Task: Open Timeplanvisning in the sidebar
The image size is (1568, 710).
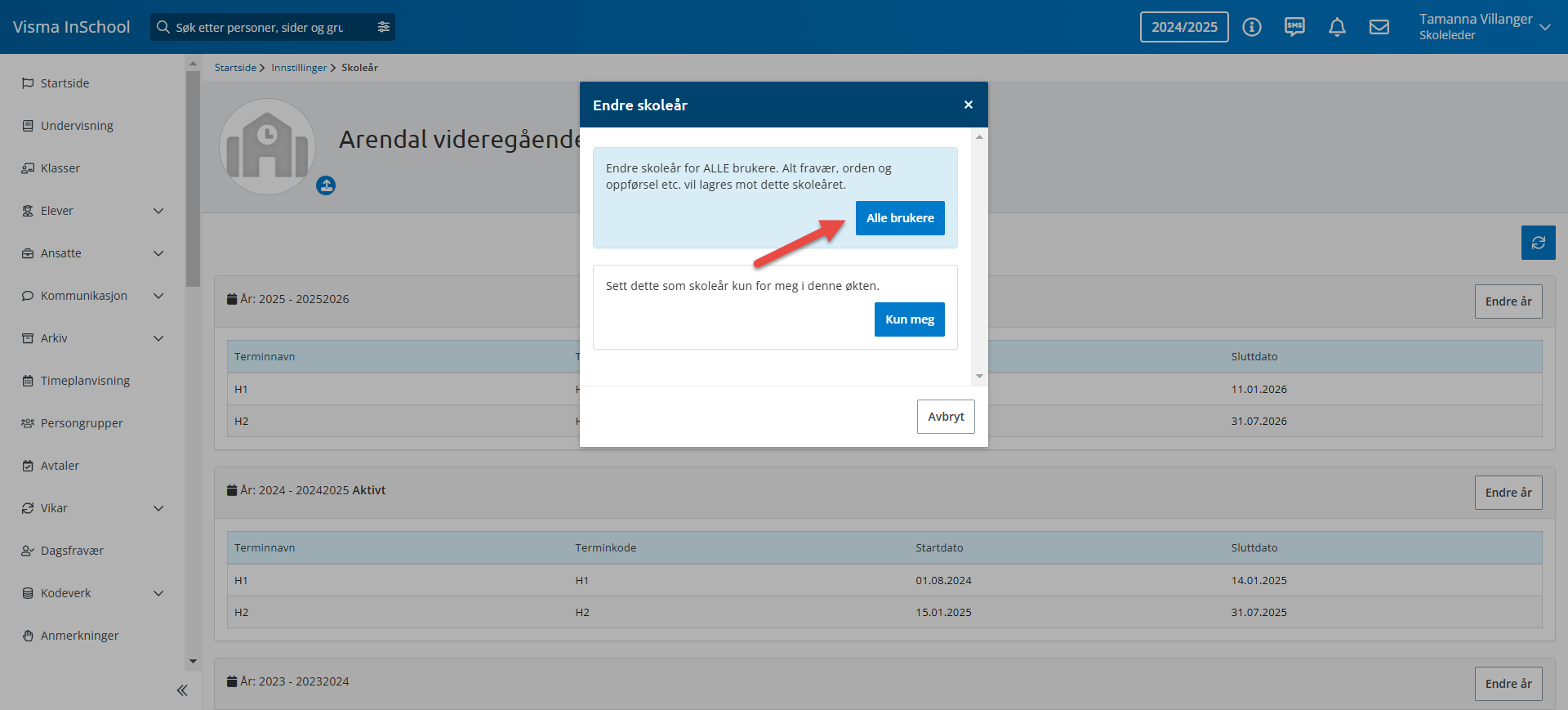Action: 85,381
